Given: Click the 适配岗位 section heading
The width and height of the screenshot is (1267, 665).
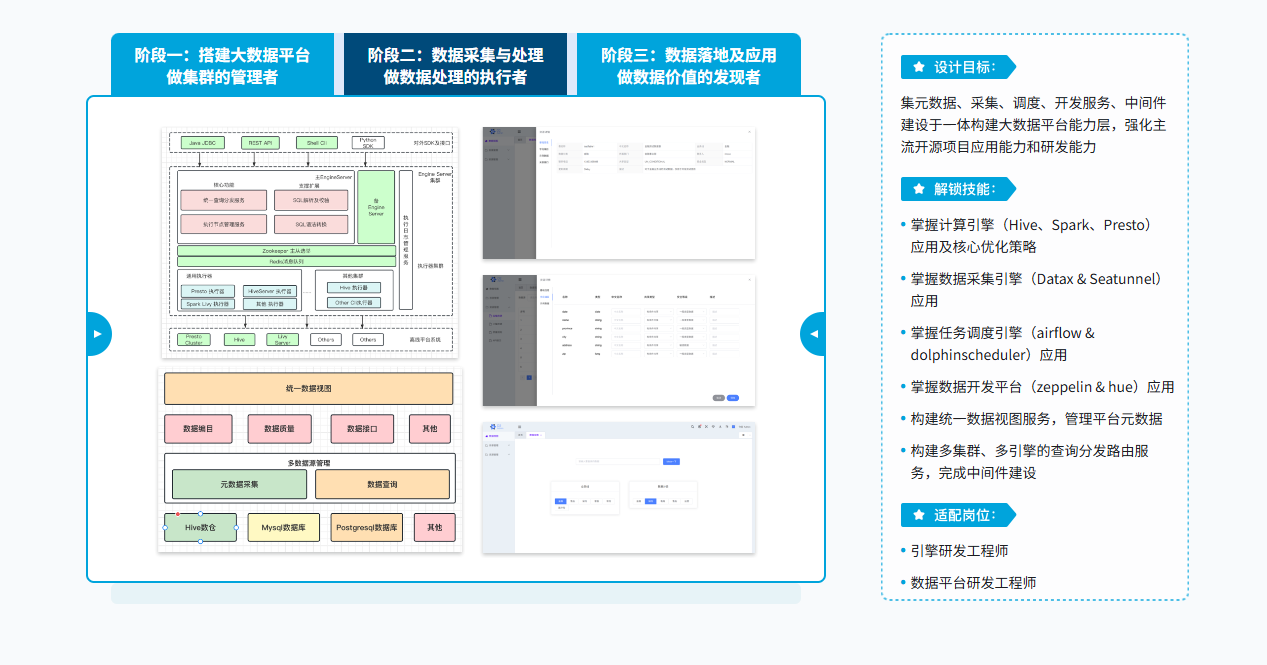Looking at the screenshot, I should pos(964,515).
